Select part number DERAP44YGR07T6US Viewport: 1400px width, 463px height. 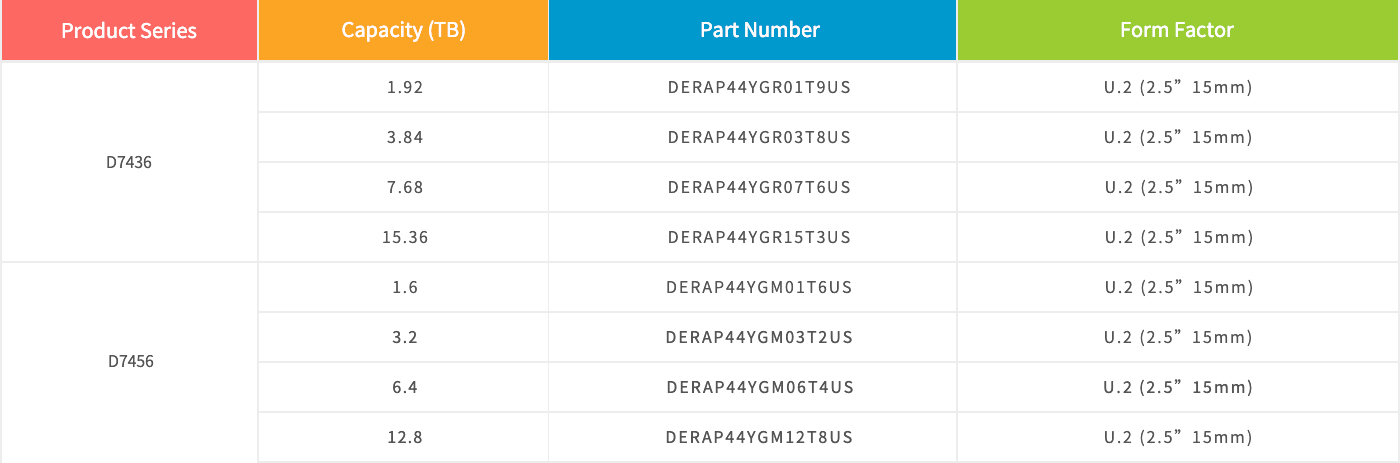pos(759,187)
